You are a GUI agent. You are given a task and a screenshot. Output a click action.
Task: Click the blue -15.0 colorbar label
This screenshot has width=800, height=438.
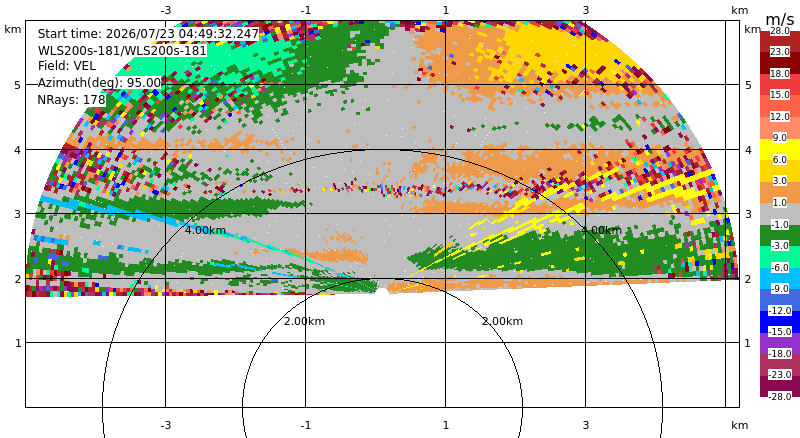click(780, 331)
